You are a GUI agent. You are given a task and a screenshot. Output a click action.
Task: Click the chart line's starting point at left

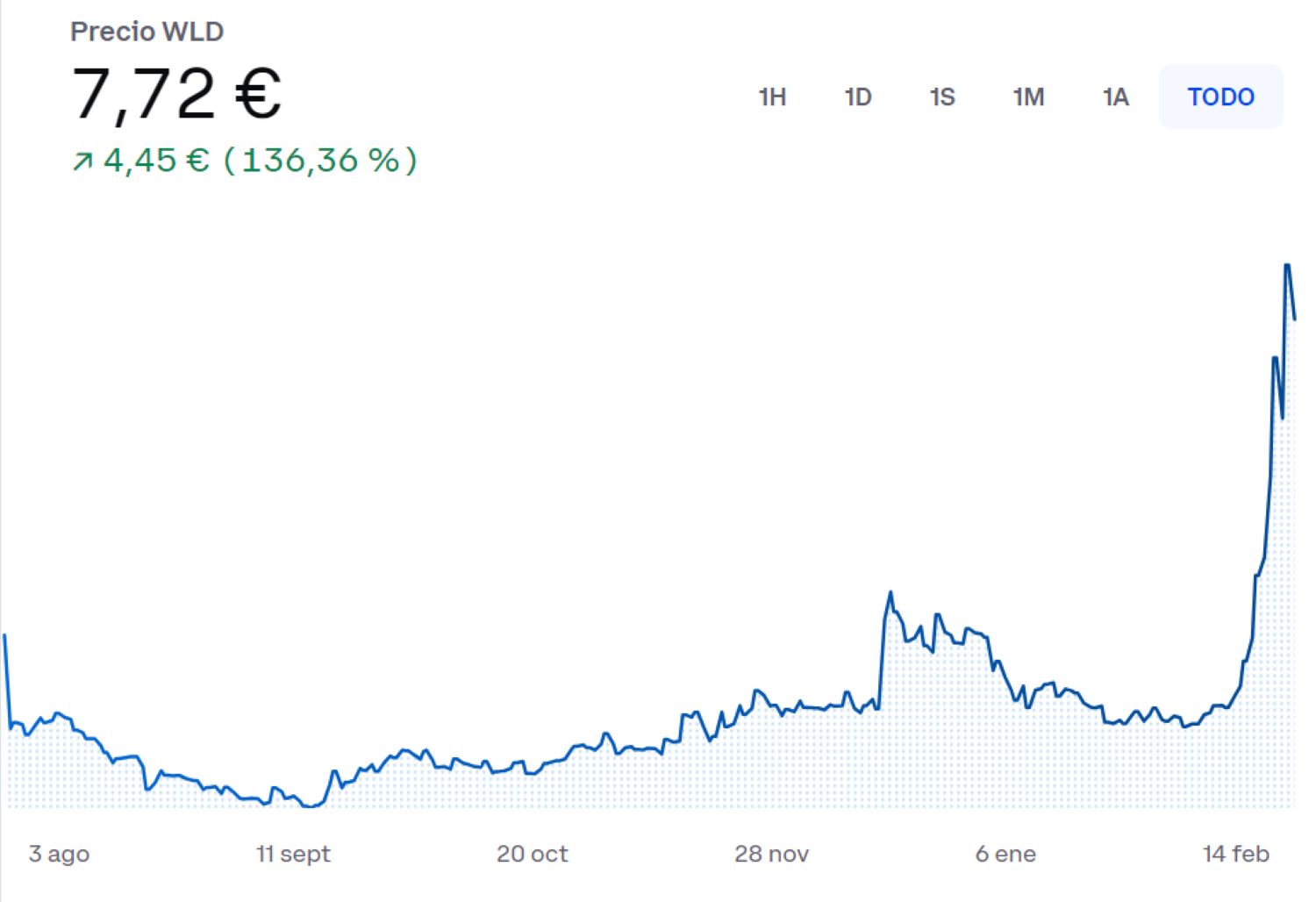click(x=5, y=635)
